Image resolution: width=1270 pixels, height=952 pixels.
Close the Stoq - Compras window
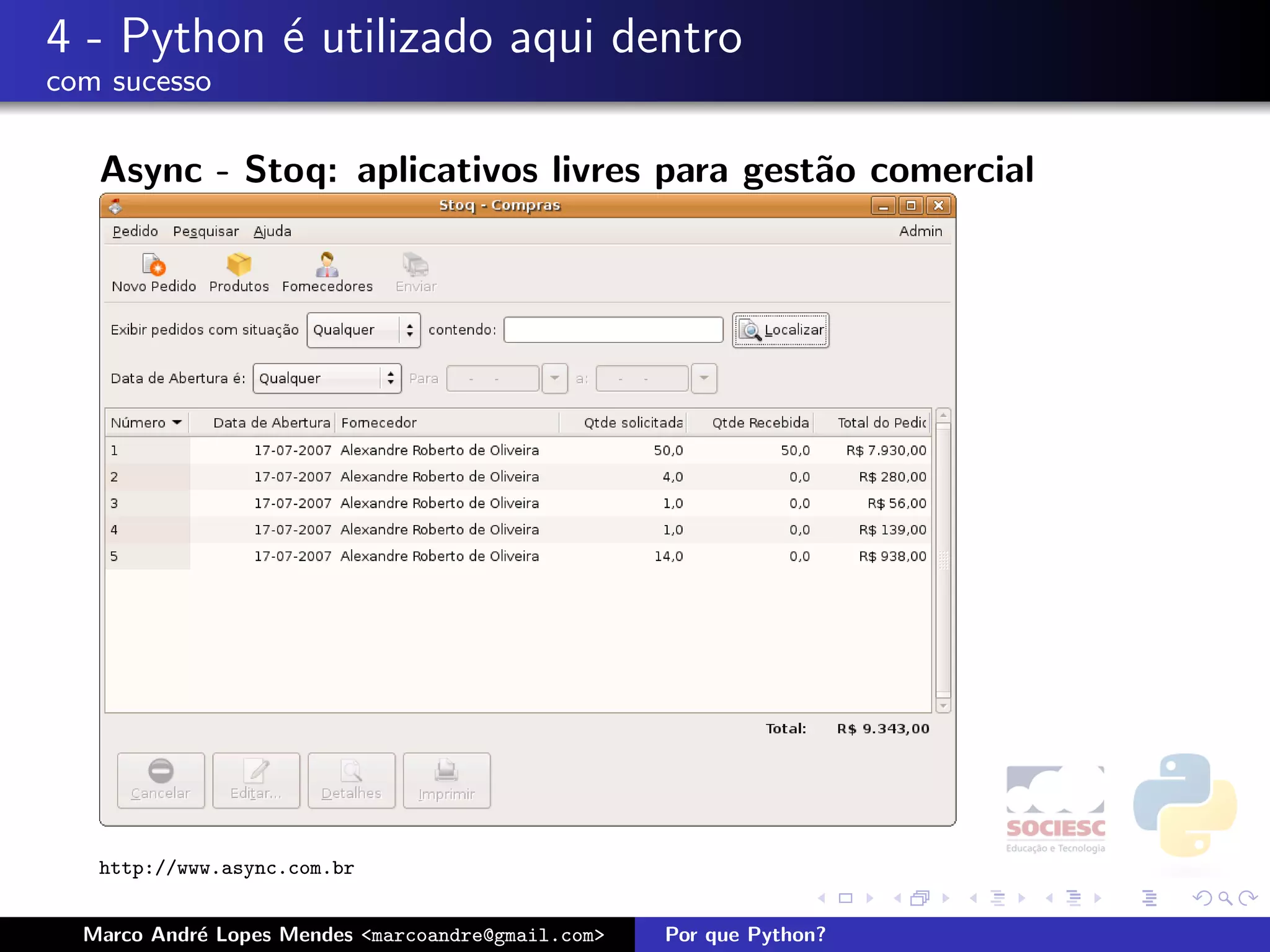pos(939,206)
